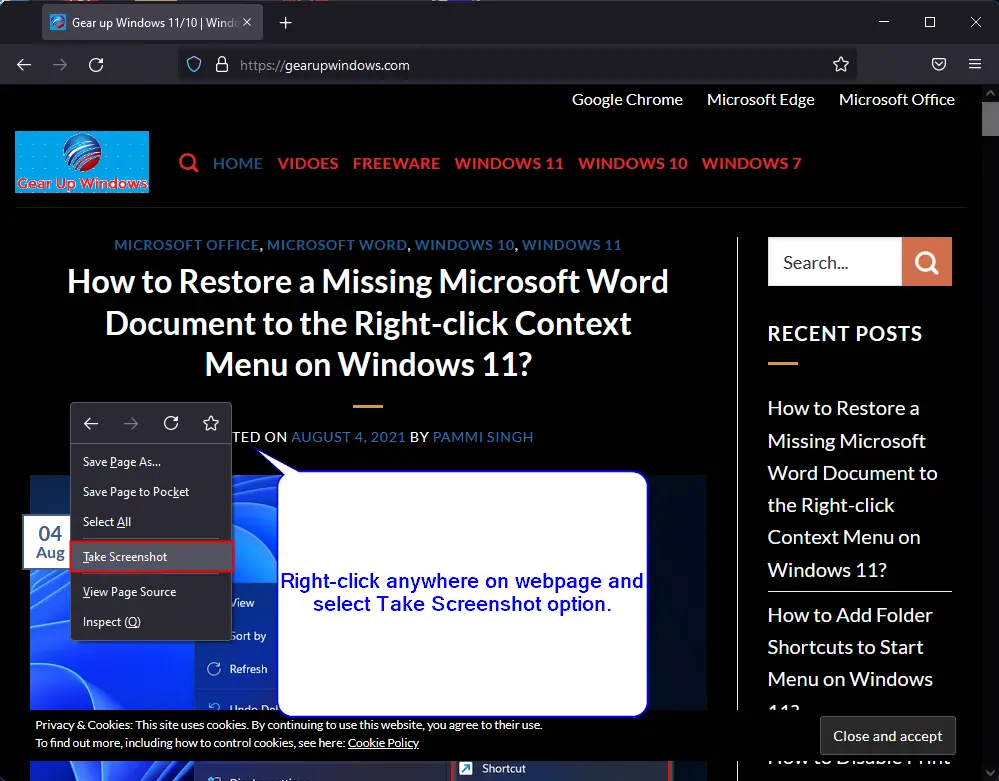
Task: Close the Gear up Windows tab
Action: (247, 22)
